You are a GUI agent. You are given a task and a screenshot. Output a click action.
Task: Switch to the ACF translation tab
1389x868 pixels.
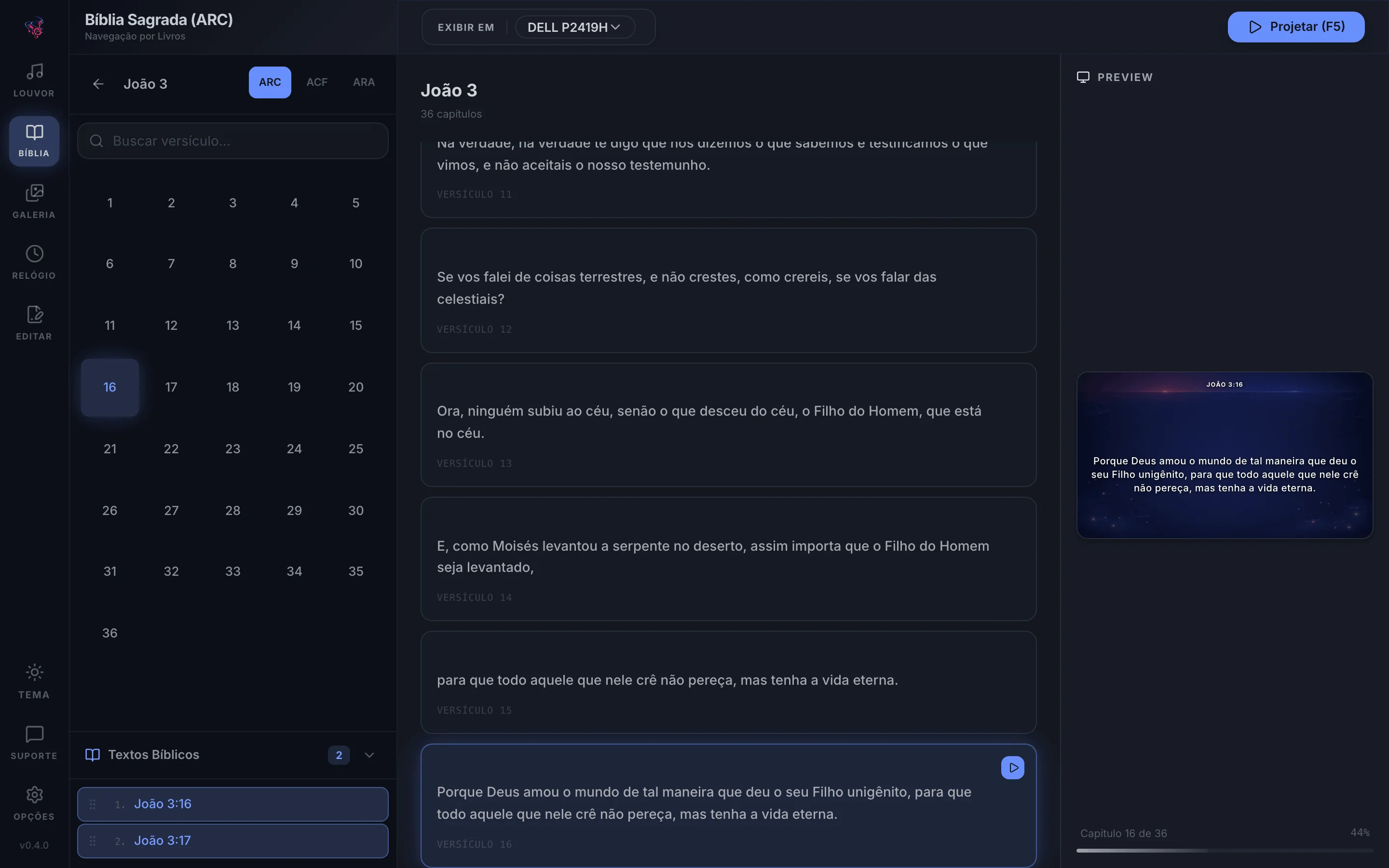(x=317, y=82)
